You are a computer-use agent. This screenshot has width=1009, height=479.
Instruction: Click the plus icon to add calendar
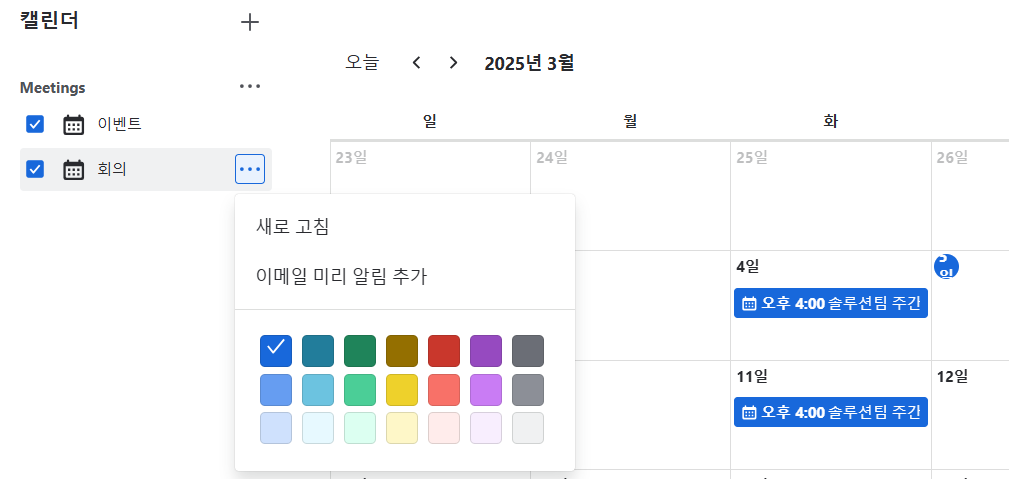coord(250,23)
